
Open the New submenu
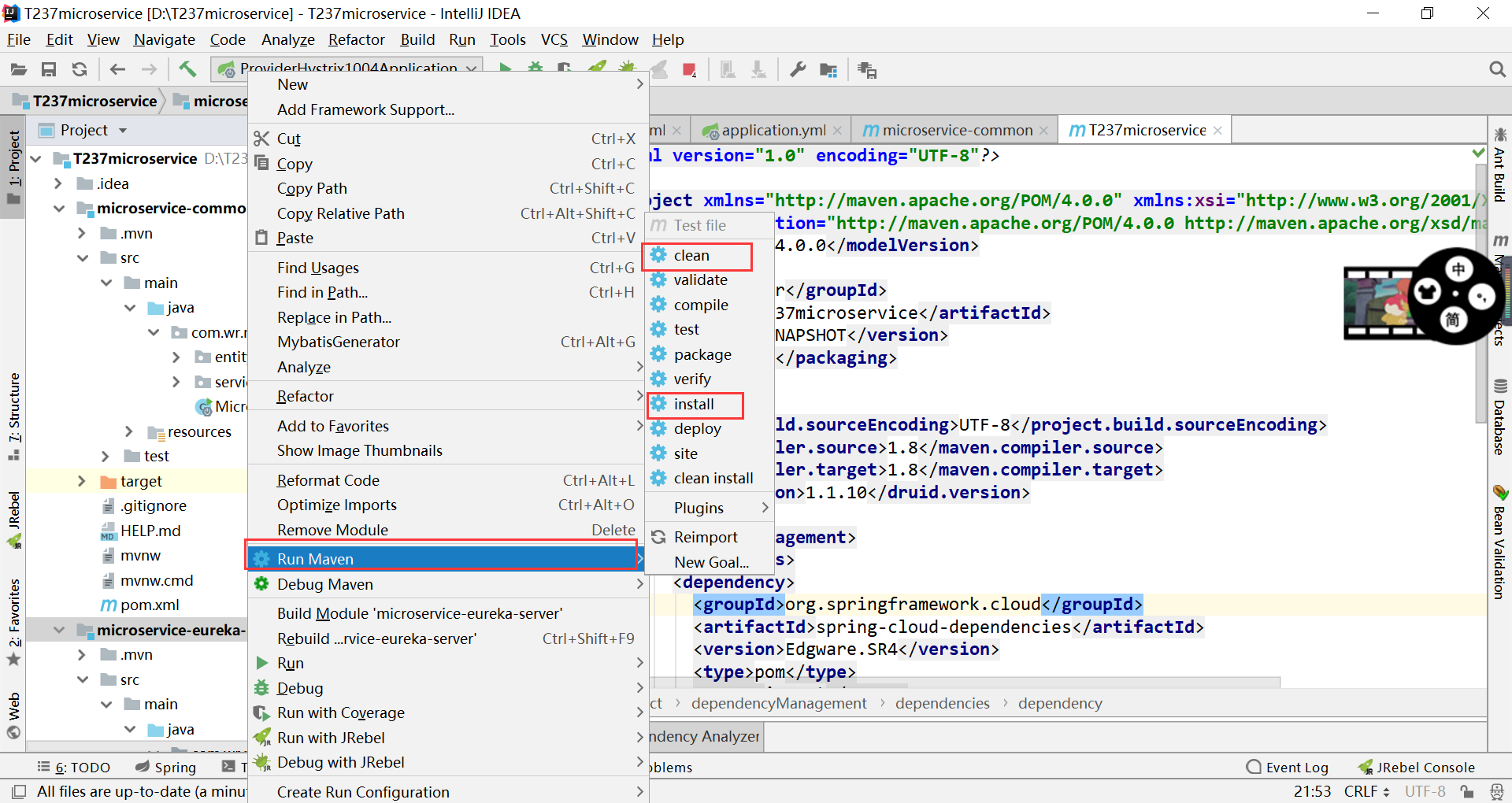[x=447, y=84]
